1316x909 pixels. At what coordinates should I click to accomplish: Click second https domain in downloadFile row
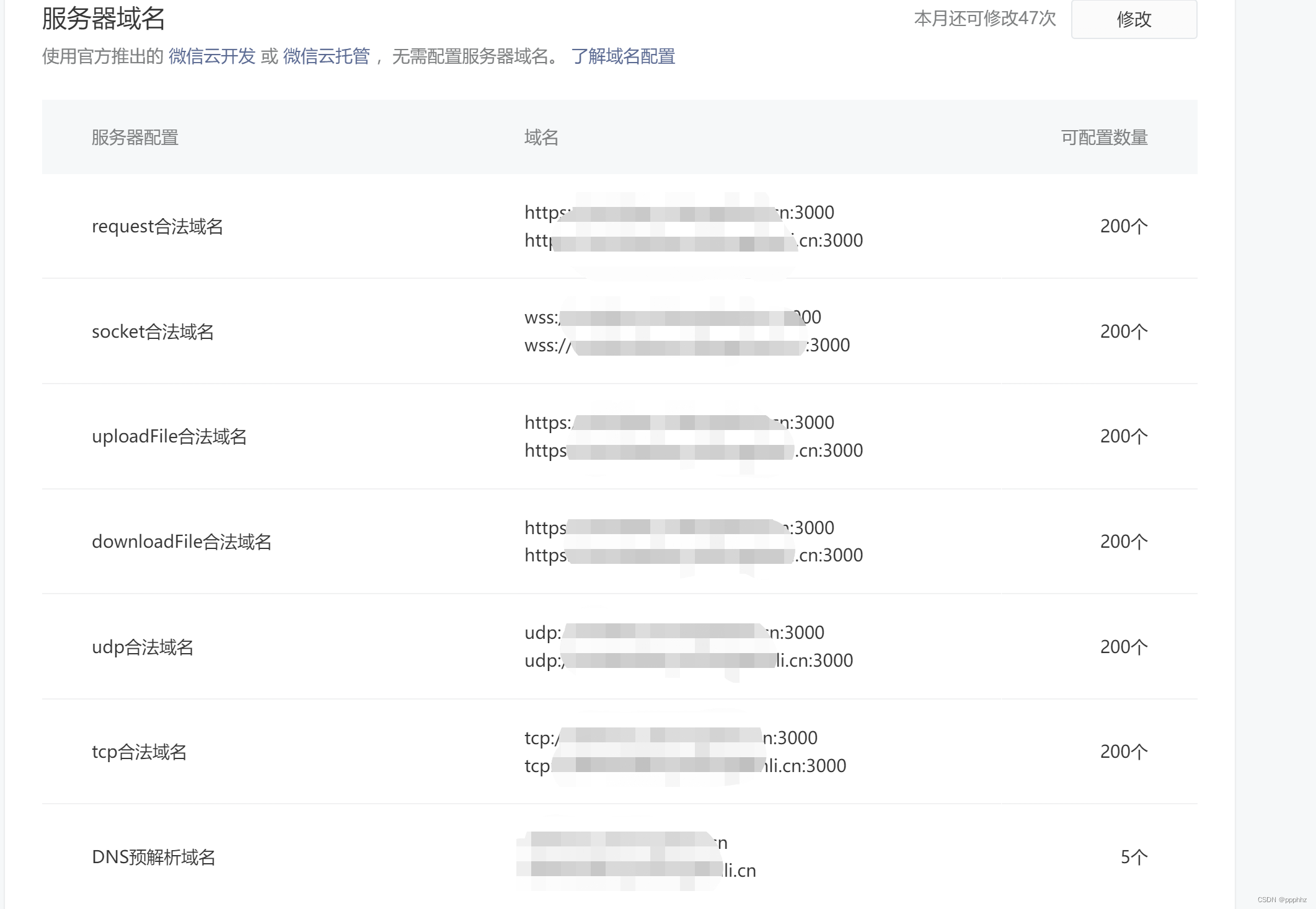(694, 555)
